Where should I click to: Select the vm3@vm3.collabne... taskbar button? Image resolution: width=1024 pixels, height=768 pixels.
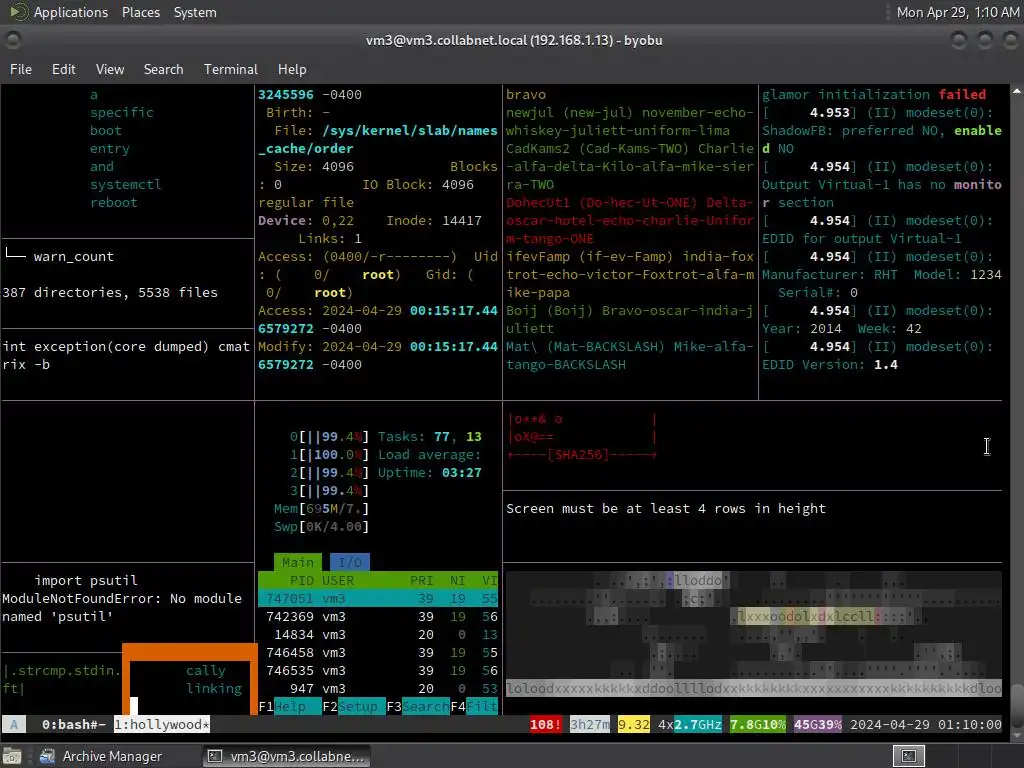click(x=286, y=756)
